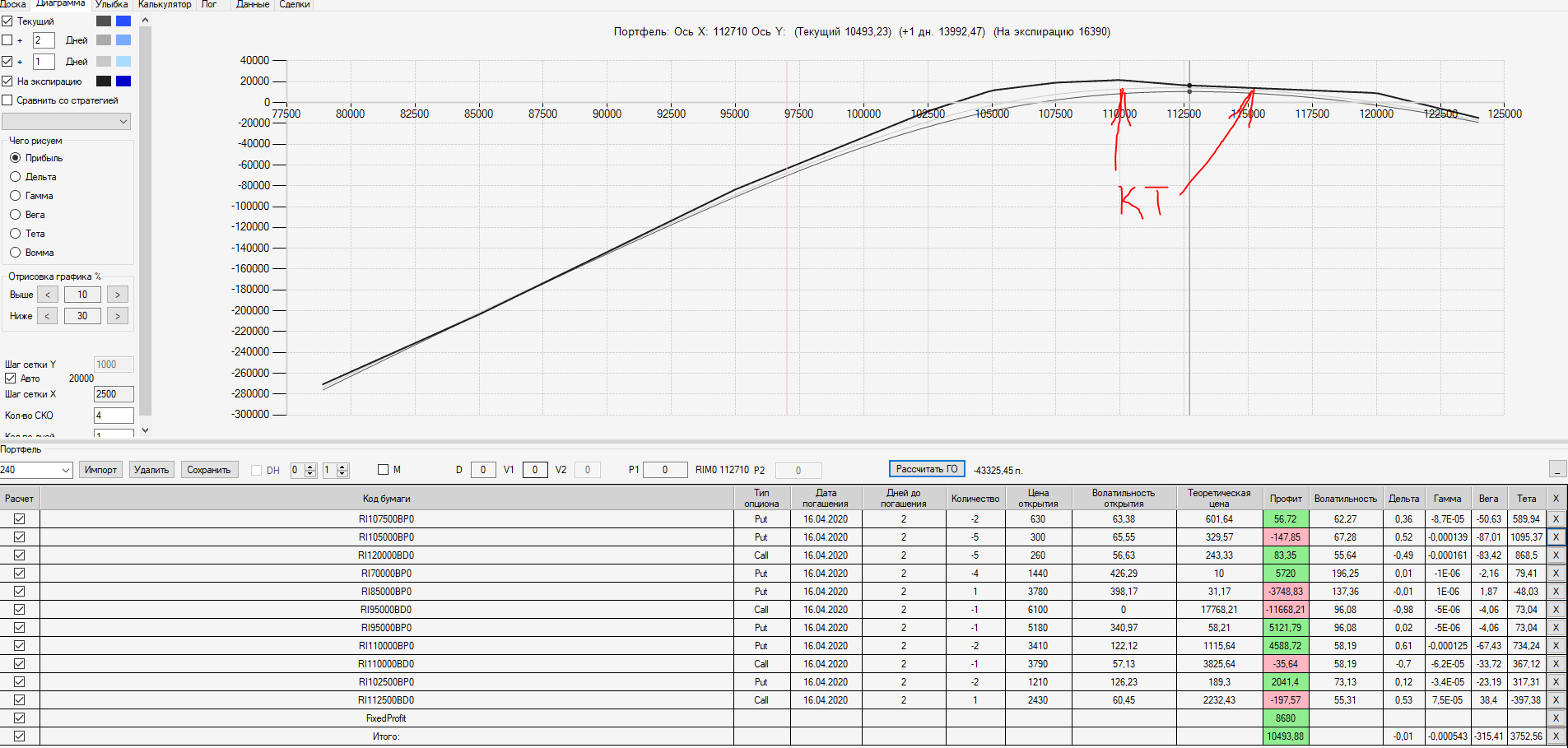Viewport: 1568px width, 748px height.
Task: Select the Прибыль radio button
Action: click(15, 157)
